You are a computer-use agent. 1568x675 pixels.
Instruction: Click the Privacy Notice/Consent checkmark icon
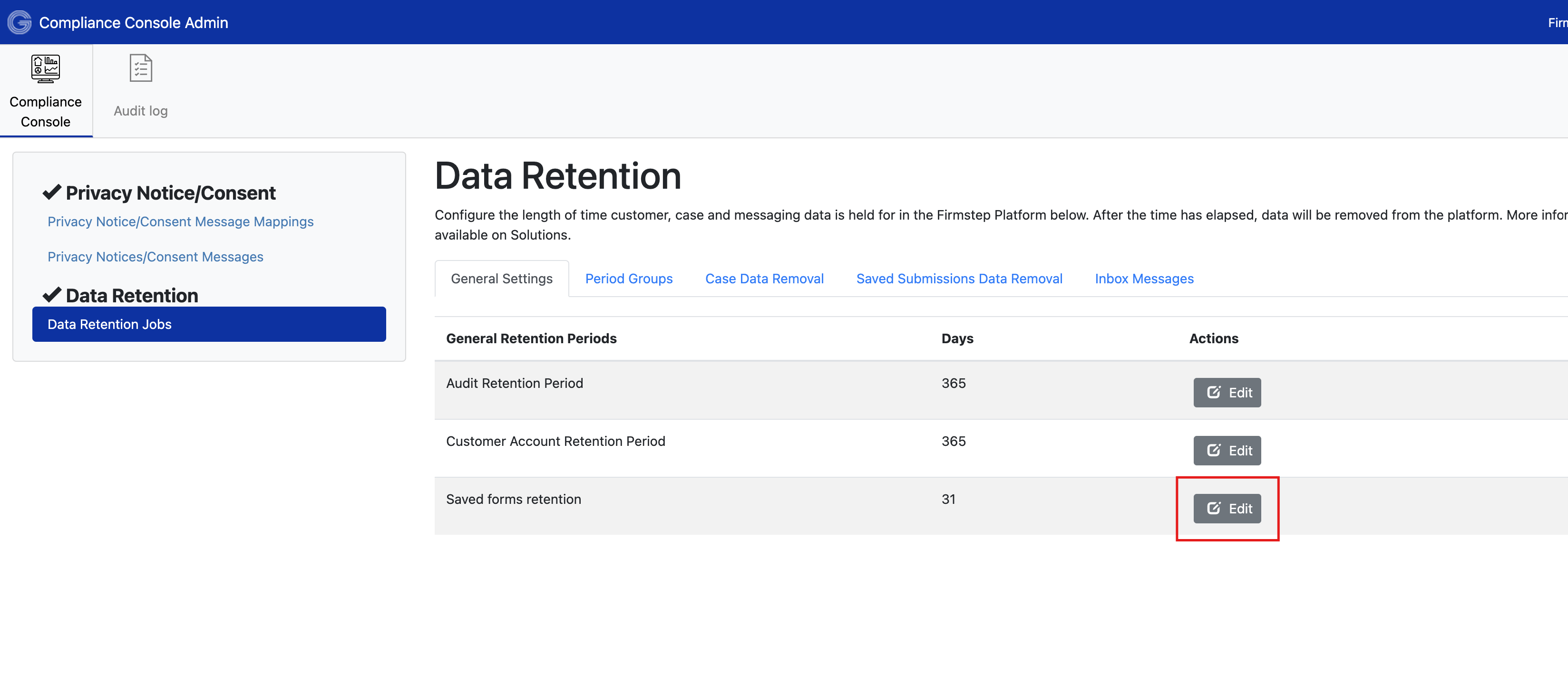pyautogui.click(x=52, y=193)
